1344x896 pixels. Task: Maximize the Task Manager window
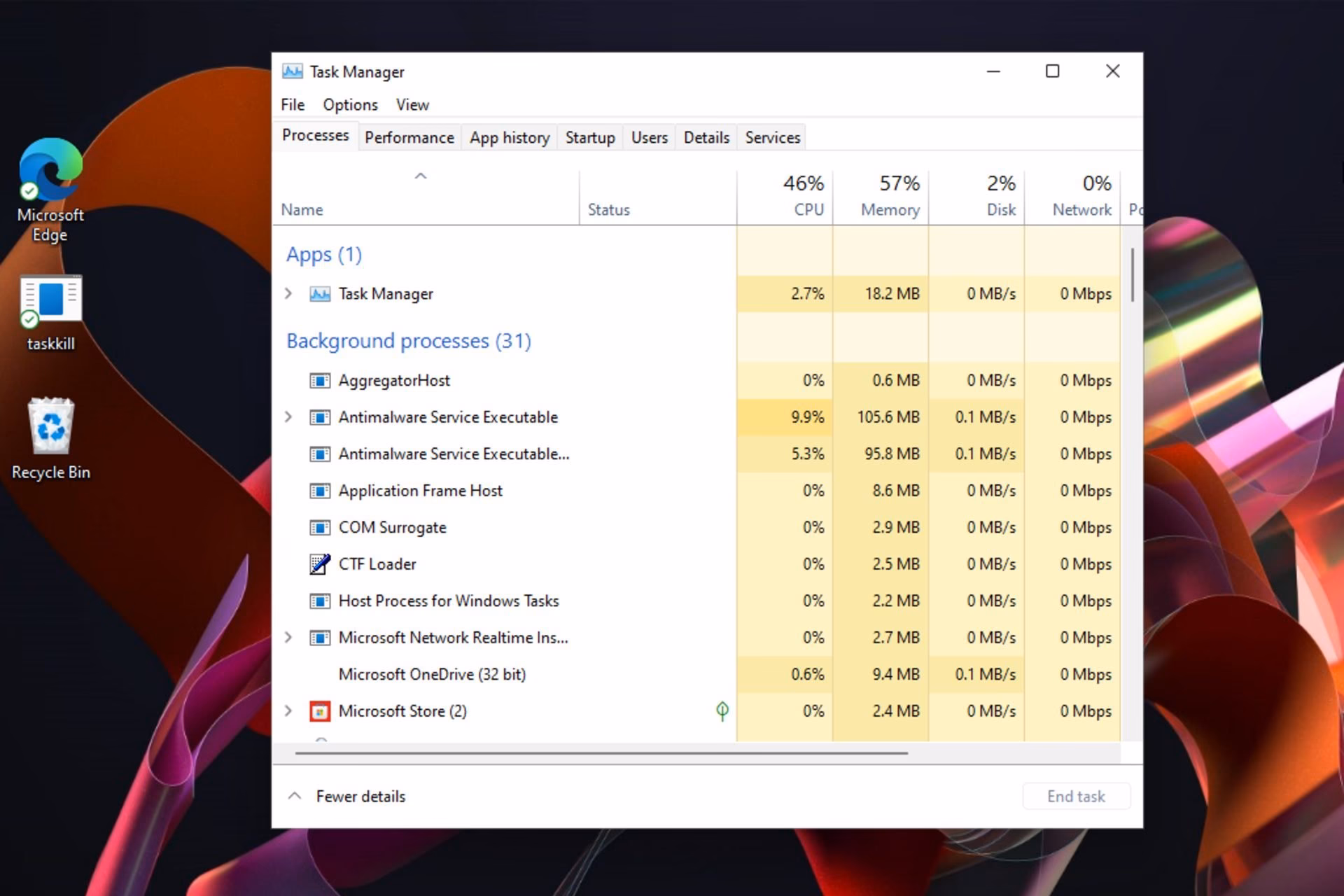[x=1052, y=71]
